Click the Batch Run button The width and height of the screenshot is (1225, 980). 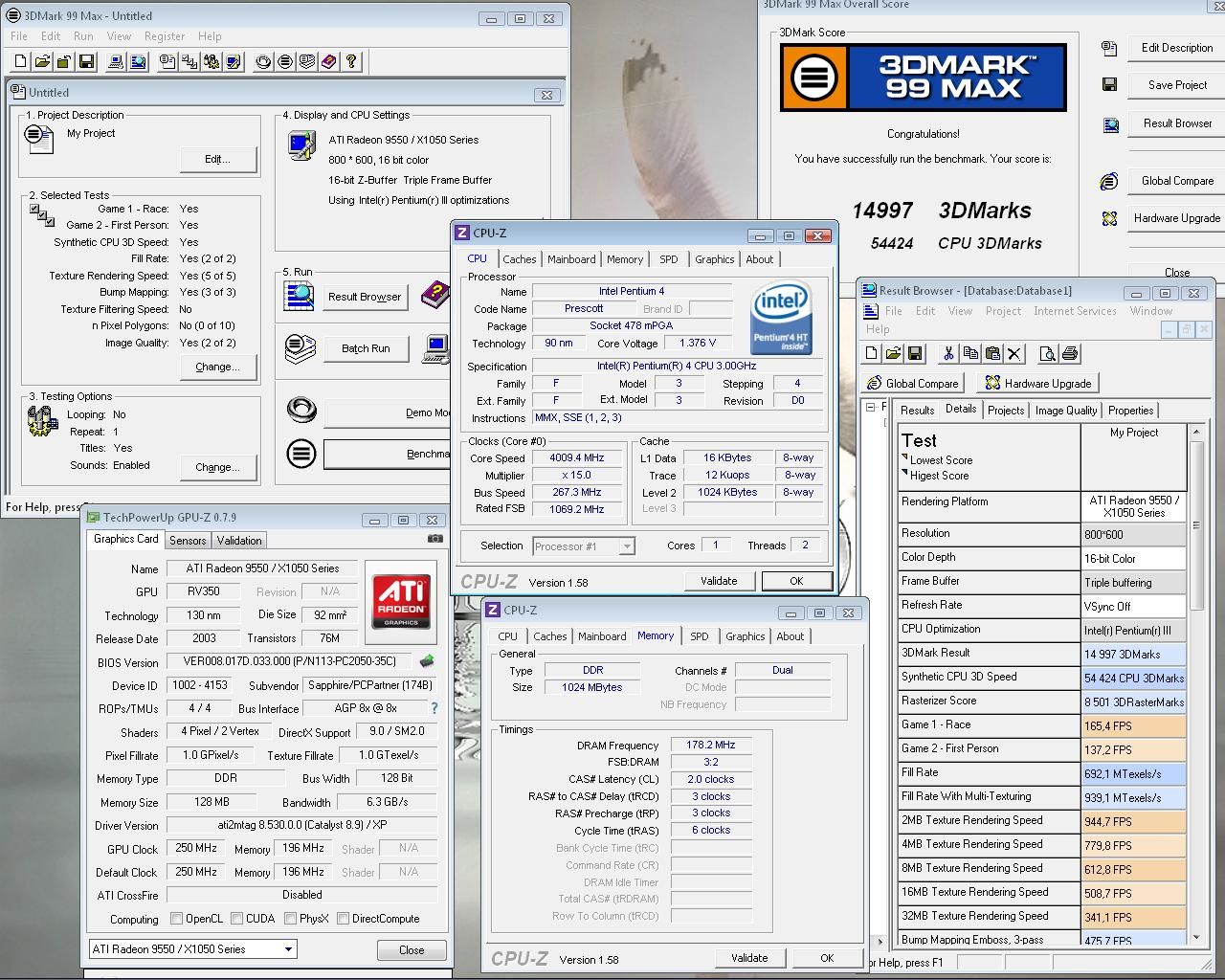click(366, 348)
